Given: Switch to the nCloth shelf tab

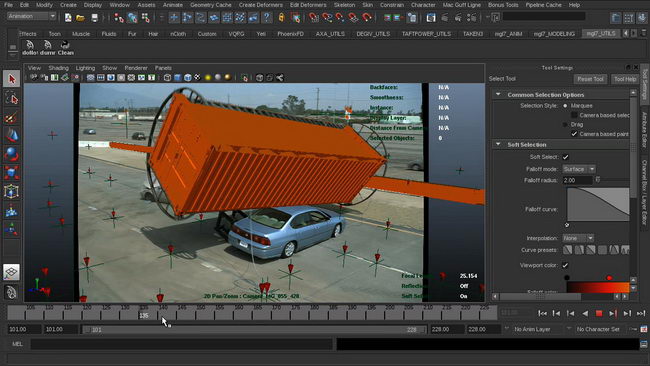Looking at the screenshot, I should [x=178, y=34].
